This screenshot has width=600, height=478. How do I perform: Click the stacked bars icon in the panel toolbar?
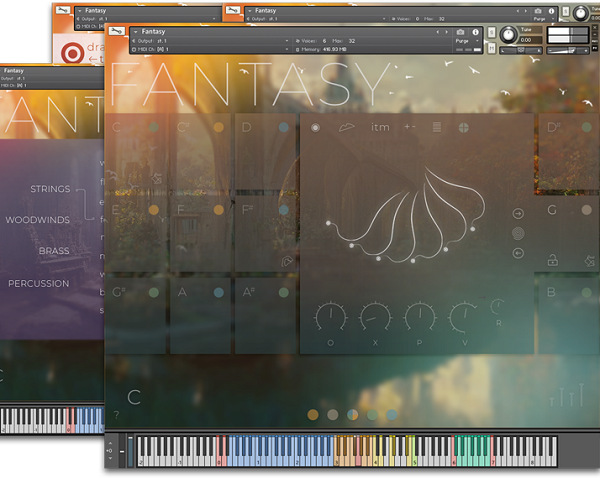click(x=437, y=127)
